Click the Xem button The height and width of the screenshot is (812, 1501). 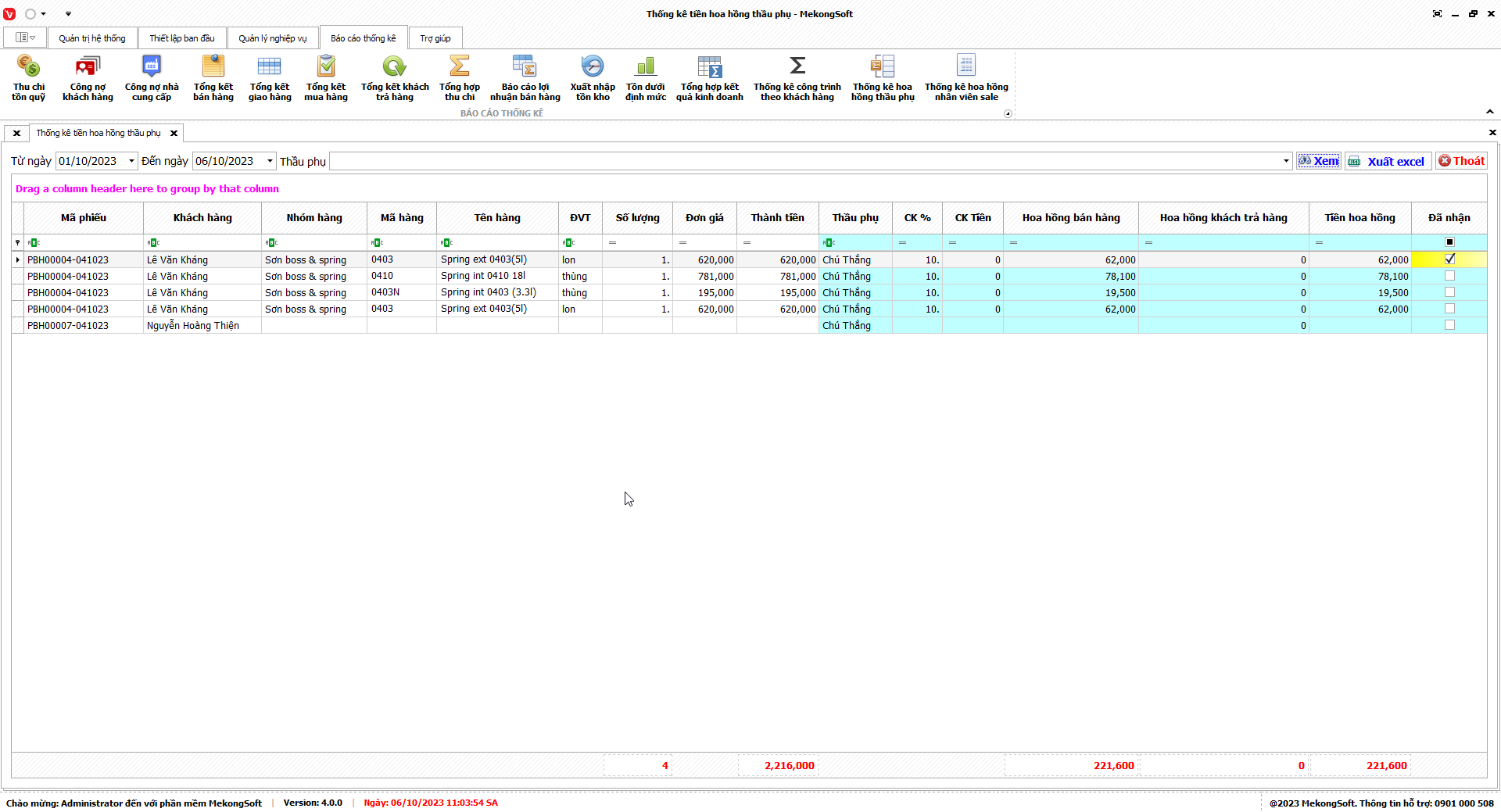tap(1319, 161)
